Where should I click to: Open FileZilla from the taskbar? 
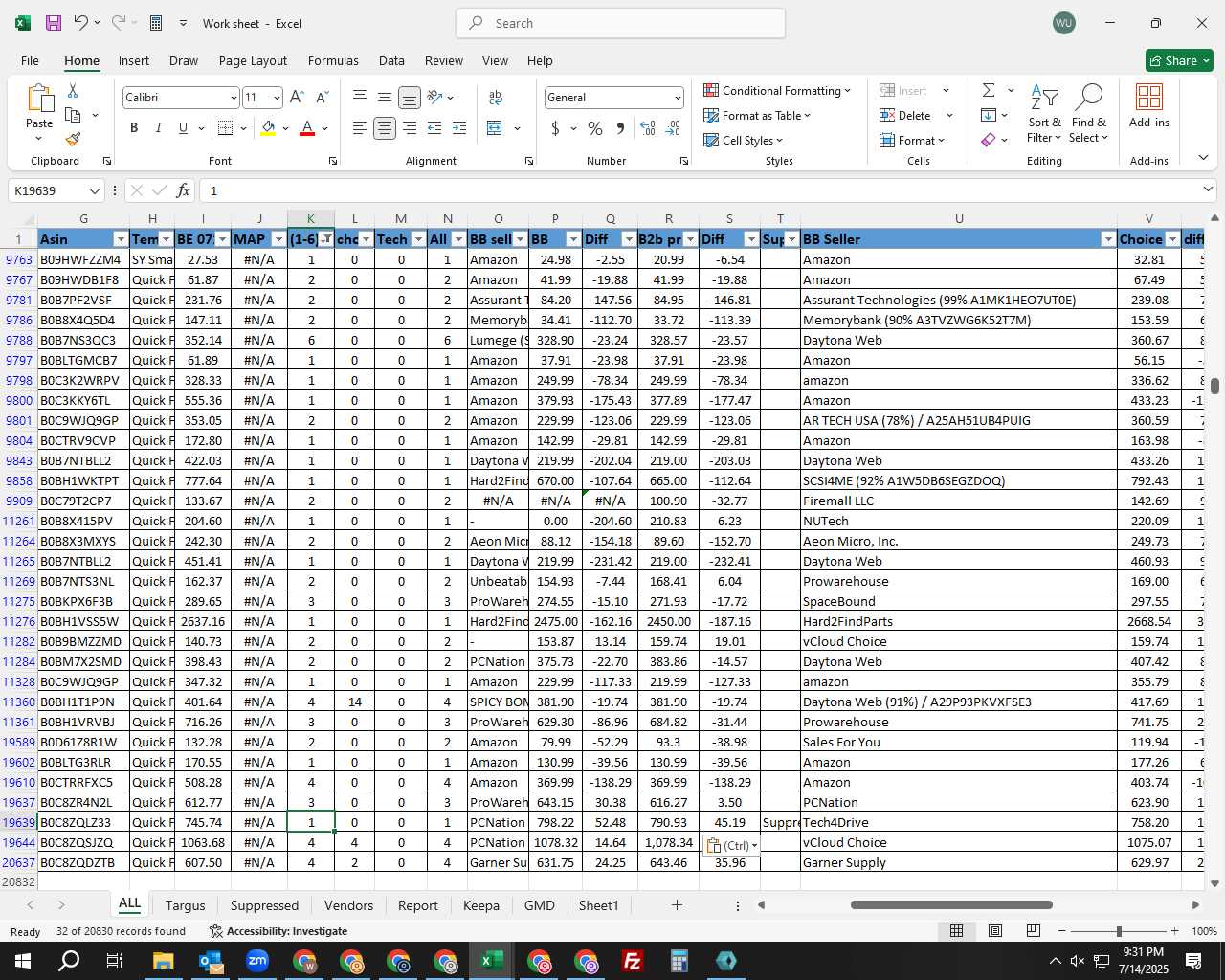click(x=633, y=960)
